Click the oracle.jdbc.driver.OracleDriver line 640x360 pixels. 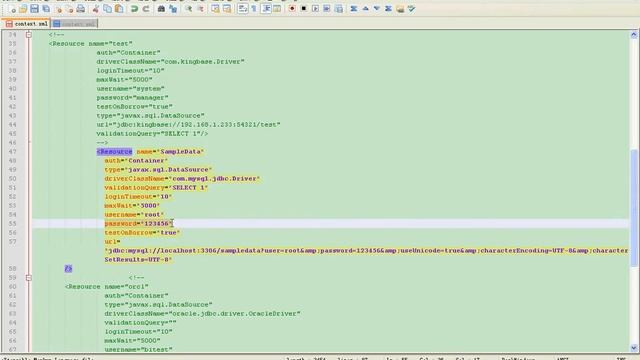(x=202, y=313)
